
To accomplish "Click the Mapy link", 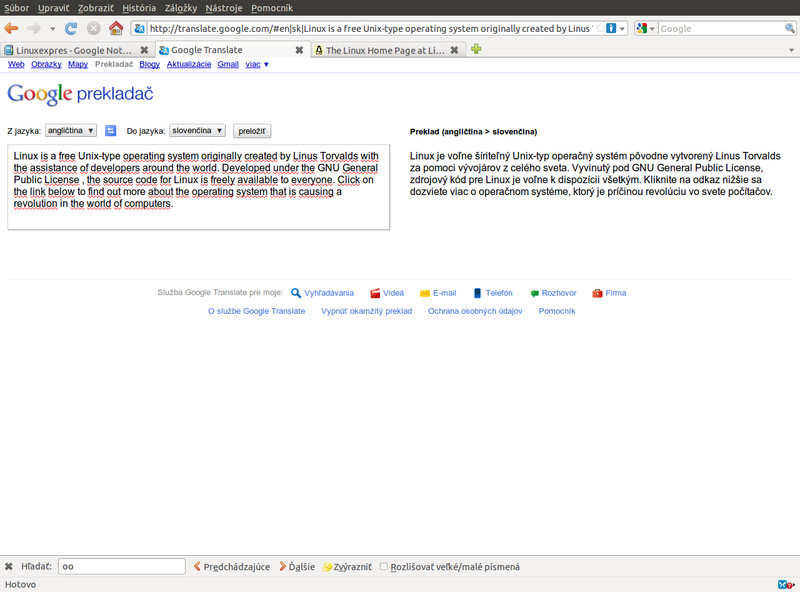I will [78, 64].
